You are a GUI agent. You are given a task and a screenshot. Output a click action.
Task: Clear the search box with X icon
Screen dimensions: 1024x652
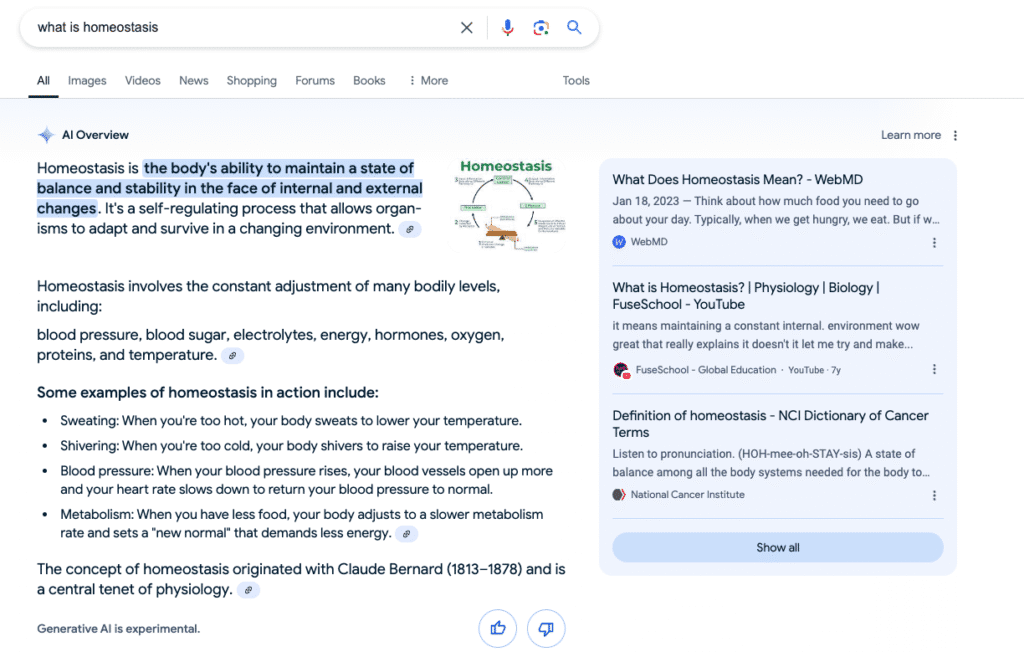[x=466, y=28]
